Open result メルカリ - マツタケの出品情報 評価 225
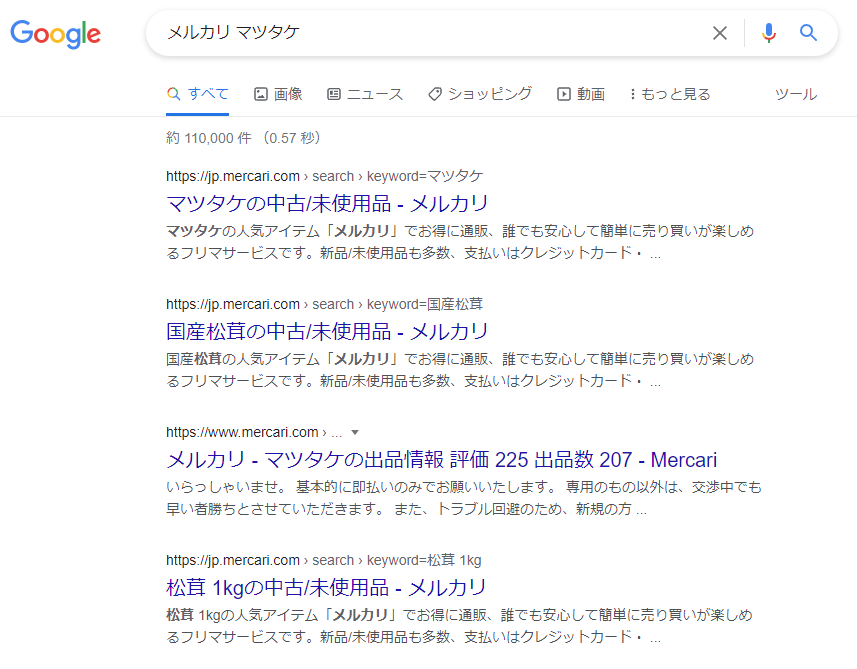857x669 pixels. pyautogui.click(x=441, y=460)
